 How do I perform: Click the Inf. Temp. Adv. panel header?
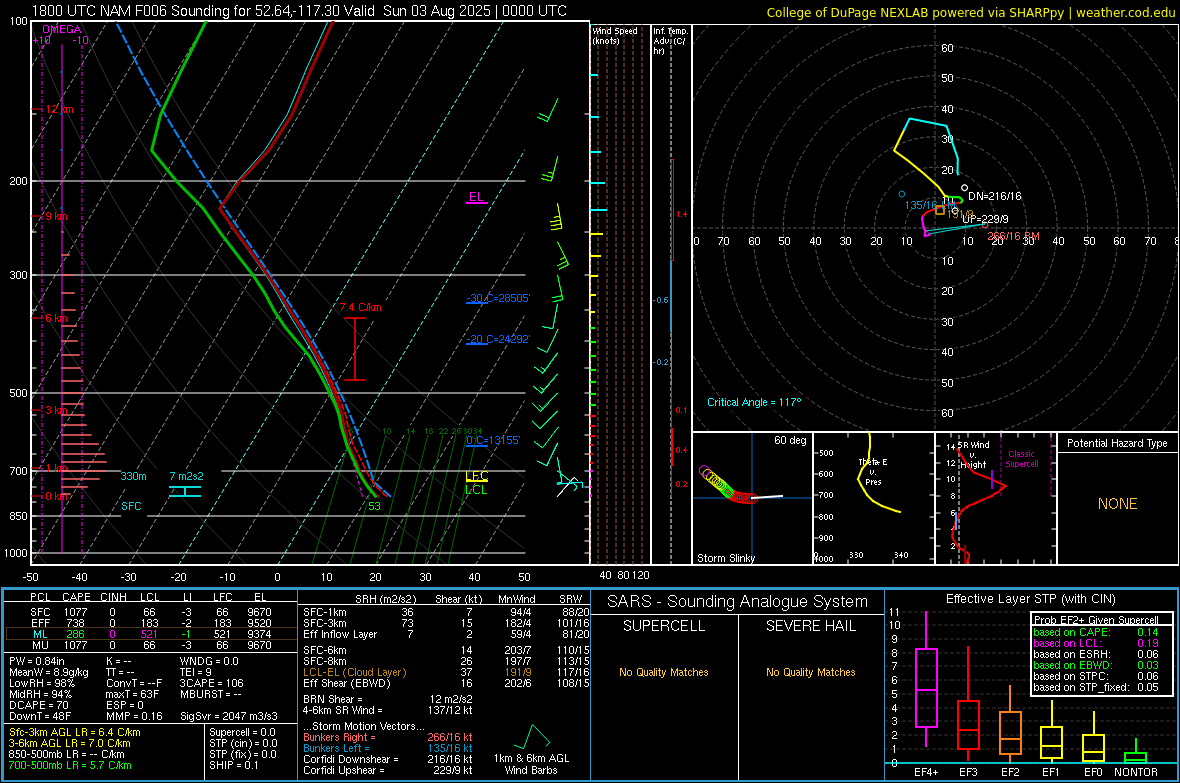coord(670,41)
